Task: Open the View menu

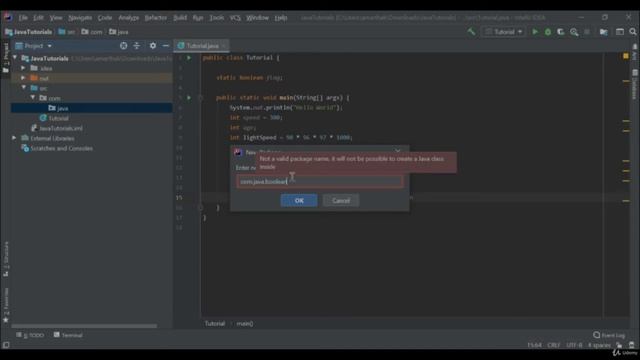Action: pos(56,18)
